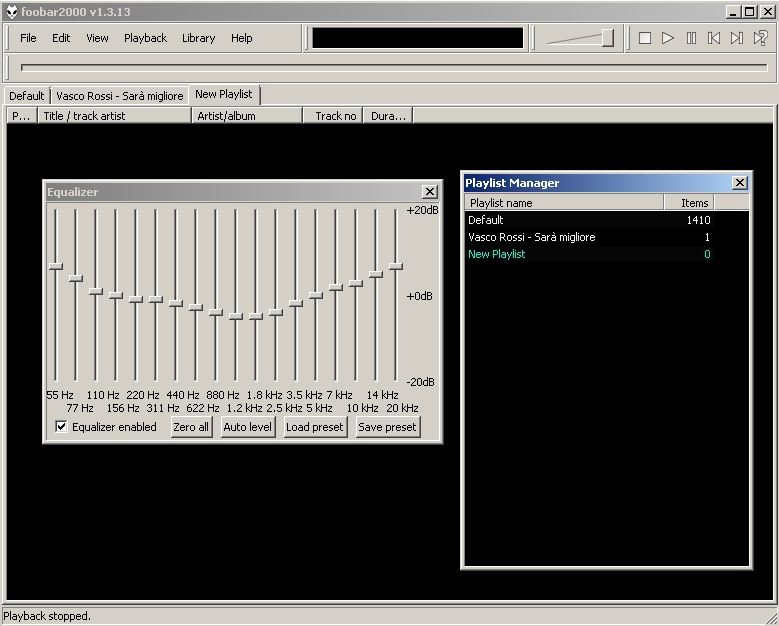Maximize the foobar2000 window
This screenshot has width=779, height=626.
click(x=750, y=11)
